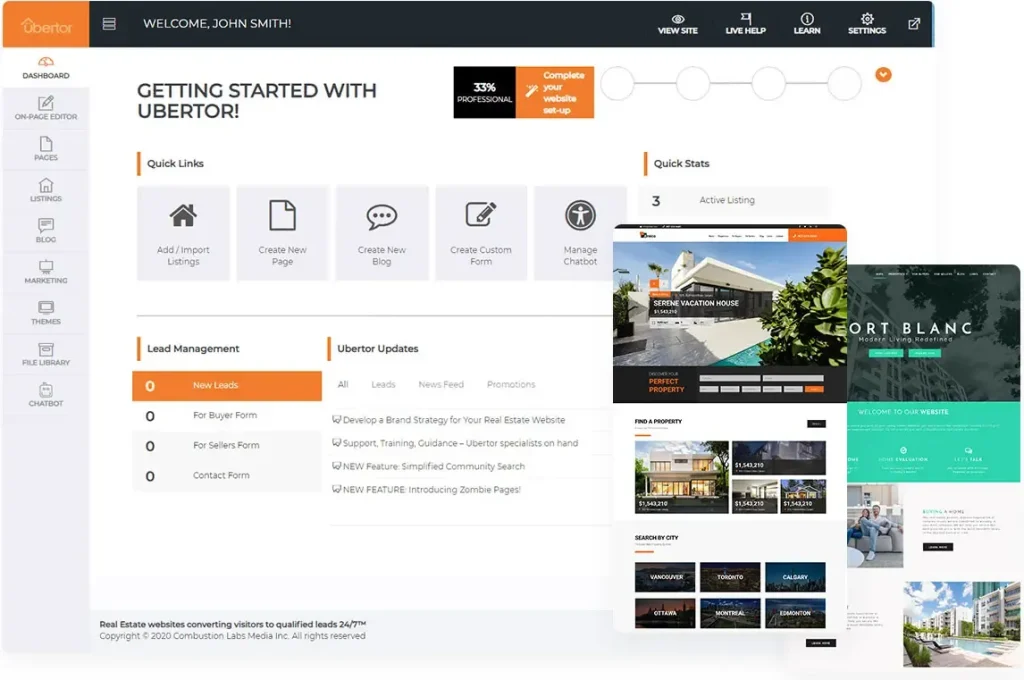Image resolution: width=1024 pixels, height=680 pixels.
Task: Click the 33% Professional progress indicator
Action: tap(485, 91)
